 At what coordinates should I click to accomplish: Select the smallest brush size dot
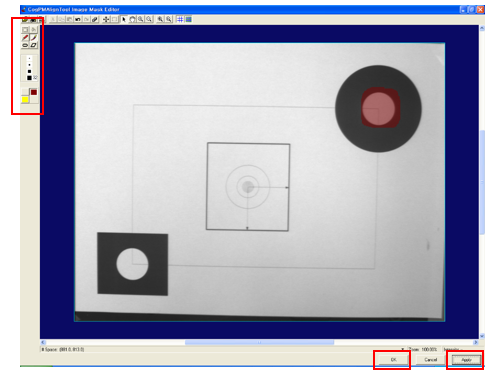pos(29,58)
